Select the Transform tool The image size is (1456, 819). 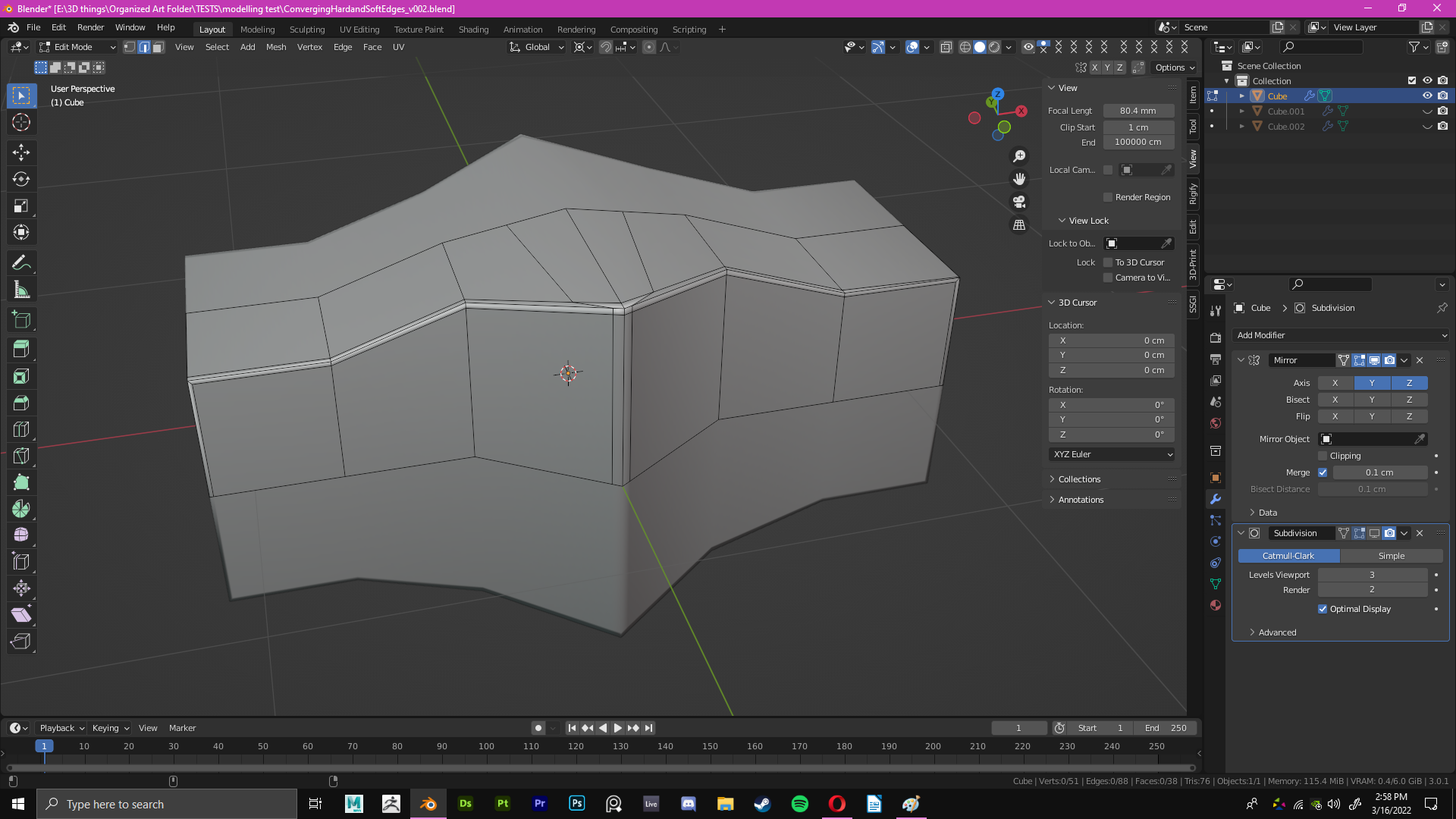pos(21,232)
